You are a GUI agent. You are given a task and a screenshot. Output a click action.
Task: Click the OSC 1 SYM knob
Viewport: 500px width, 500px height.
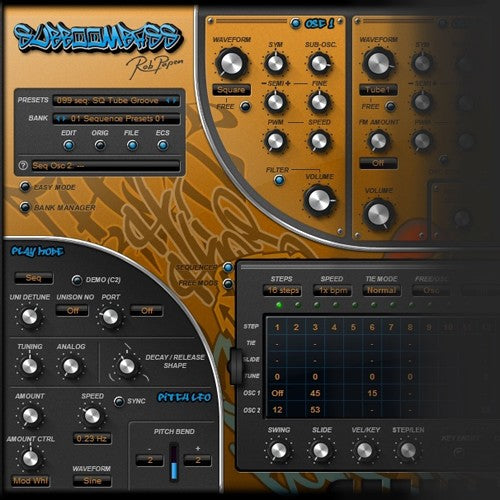point(275,63)
